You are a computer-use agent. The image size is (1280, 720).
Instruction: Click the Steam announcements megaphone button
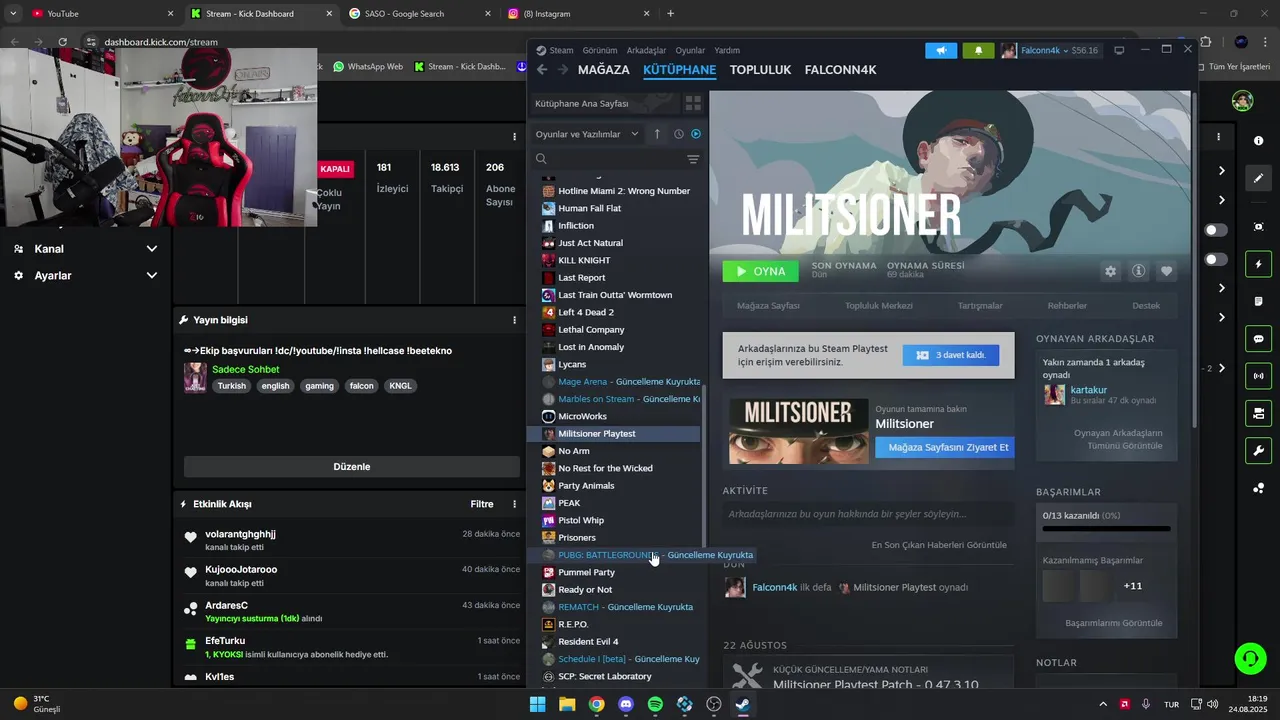[941, 50]
